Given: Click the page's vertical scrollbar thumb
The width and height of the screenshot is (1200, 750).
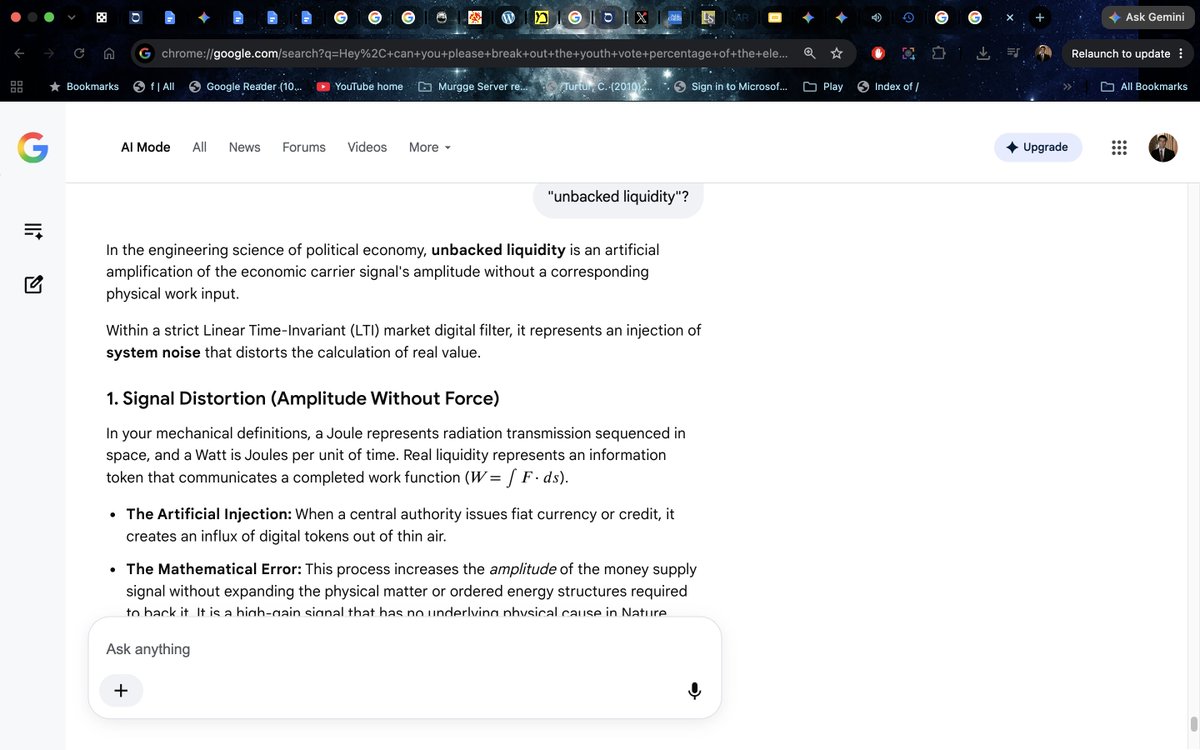Looking at the screenshot, I should [x=1193, y=723].
